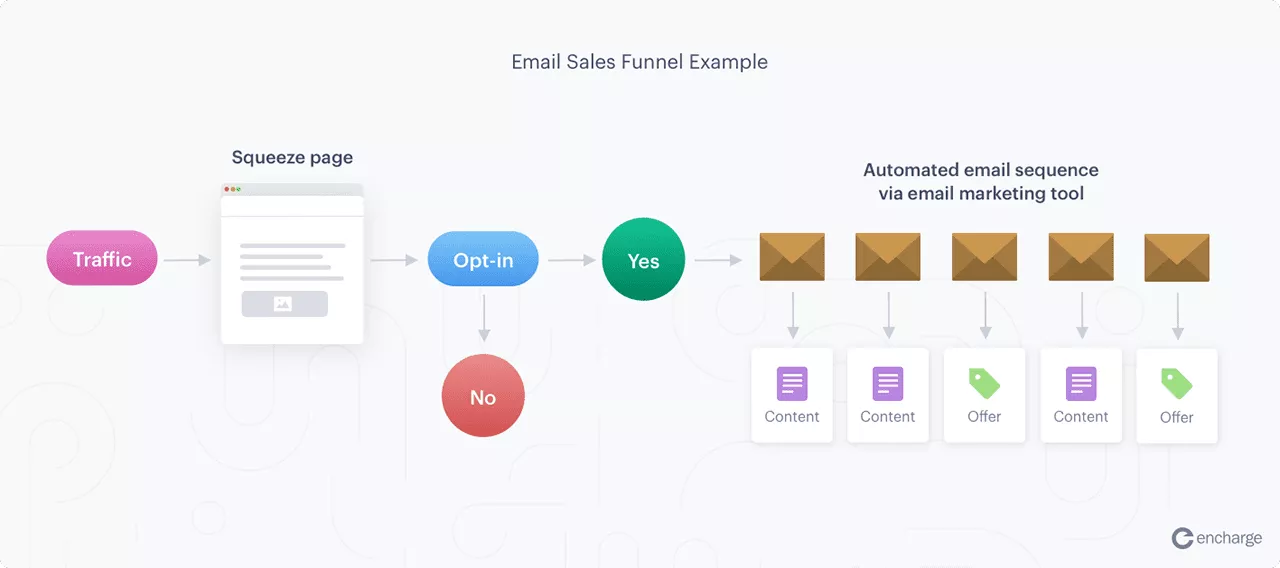1280x568 pixels.
Task: Click the "Automated email sequence" heading text
Action: (981, 170)
